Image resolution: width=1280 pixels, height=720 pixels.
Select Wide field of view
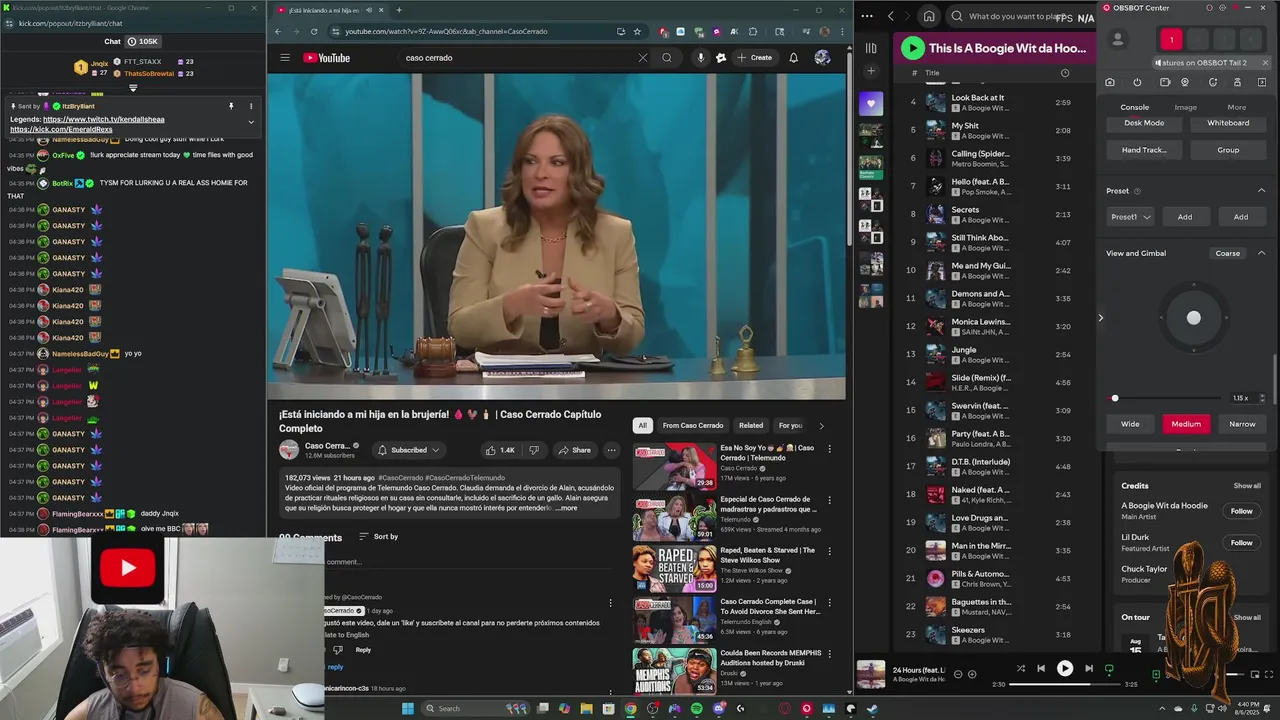pos(1130,424)
